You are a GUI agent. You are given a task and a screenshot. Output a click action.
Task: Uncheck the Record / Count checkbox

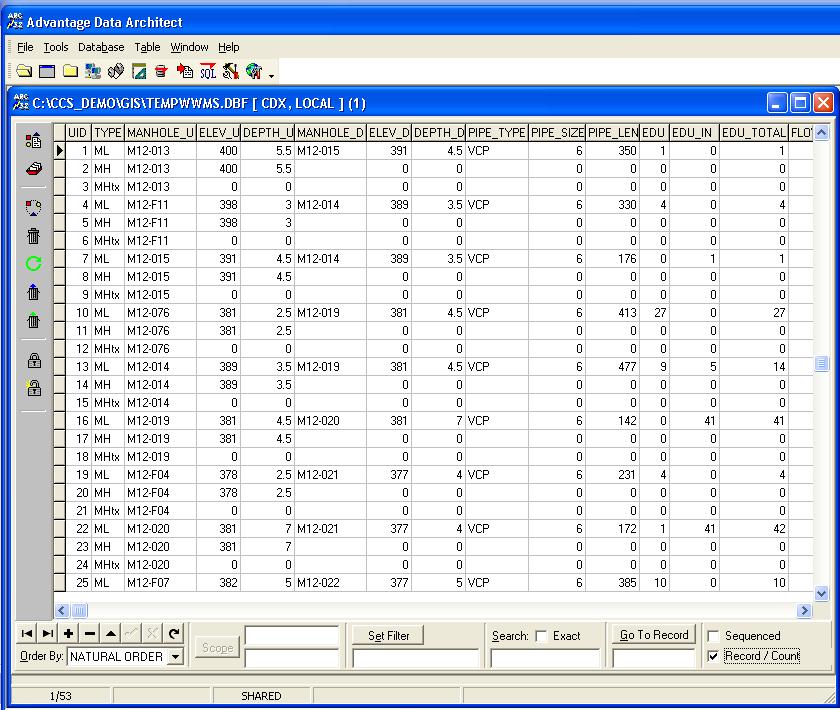click(x=713, y=656)
